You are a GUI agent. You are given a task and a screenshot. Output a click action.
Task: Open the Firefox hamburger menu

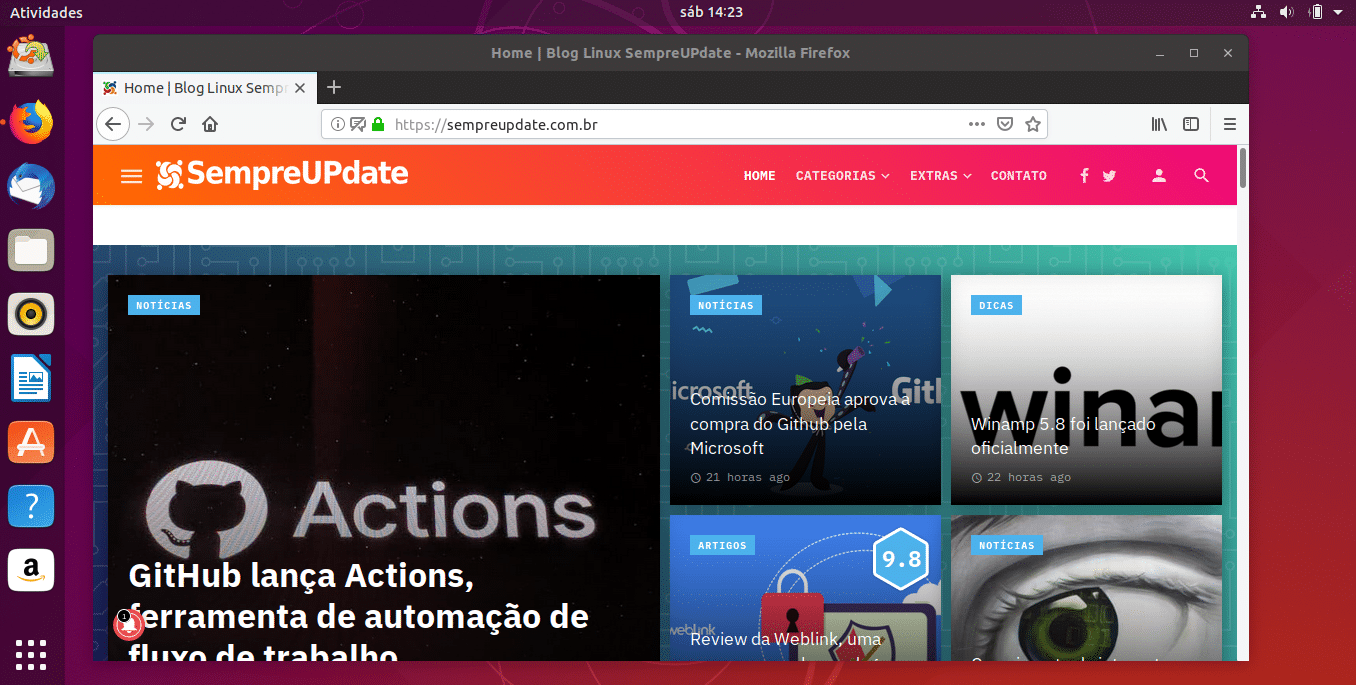coord(1230,124)
